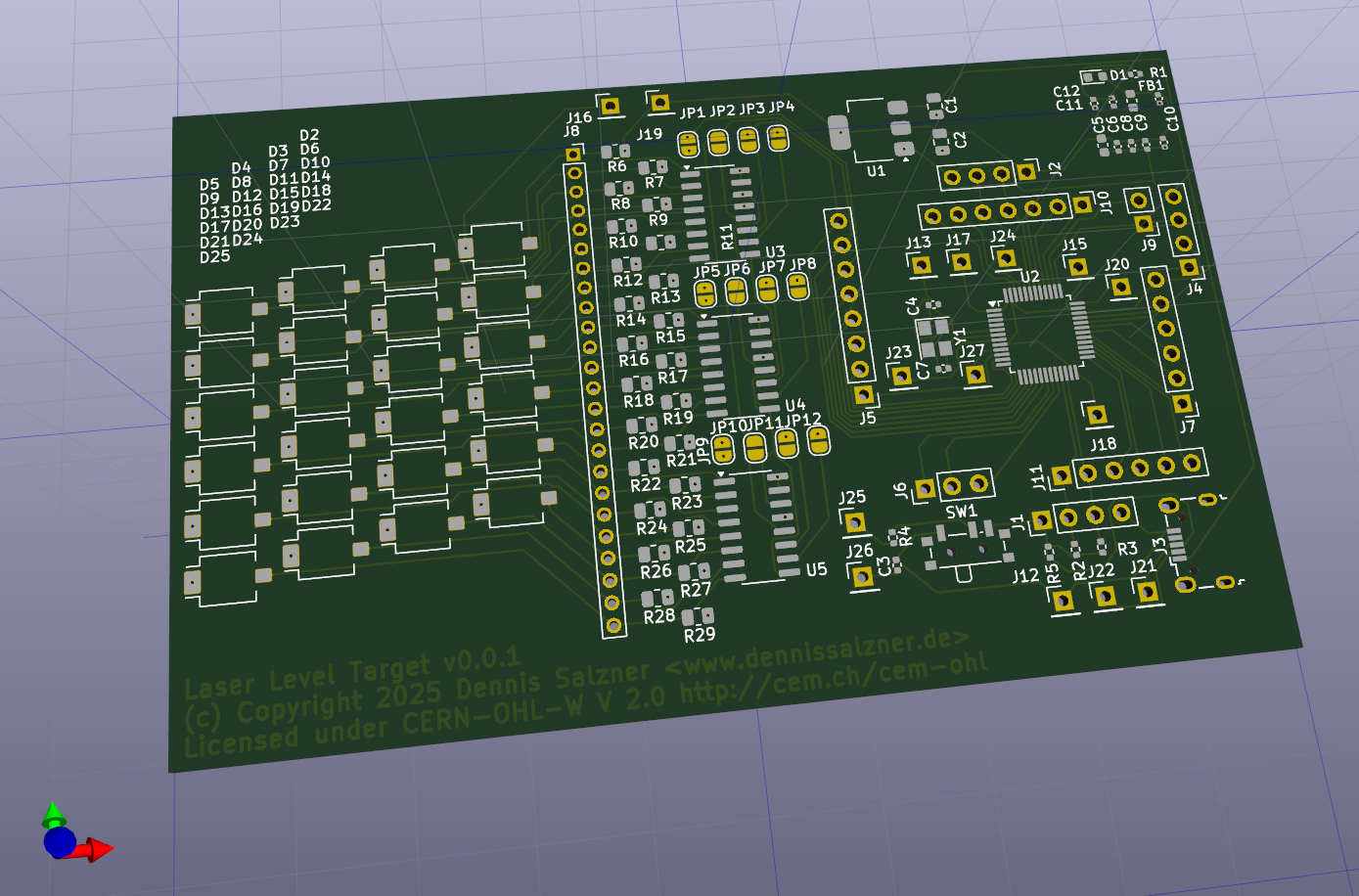This screenshot has height=896, width=1359.
Task: Select the U2 microcontroller chip
Action: [1040, 333]
